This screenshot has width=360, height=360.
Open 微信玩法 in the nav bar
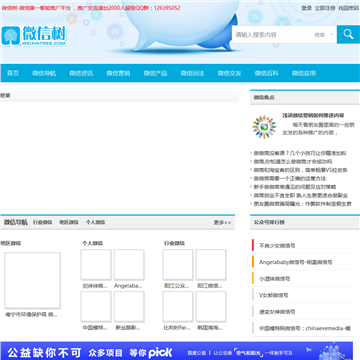[192, 73]
